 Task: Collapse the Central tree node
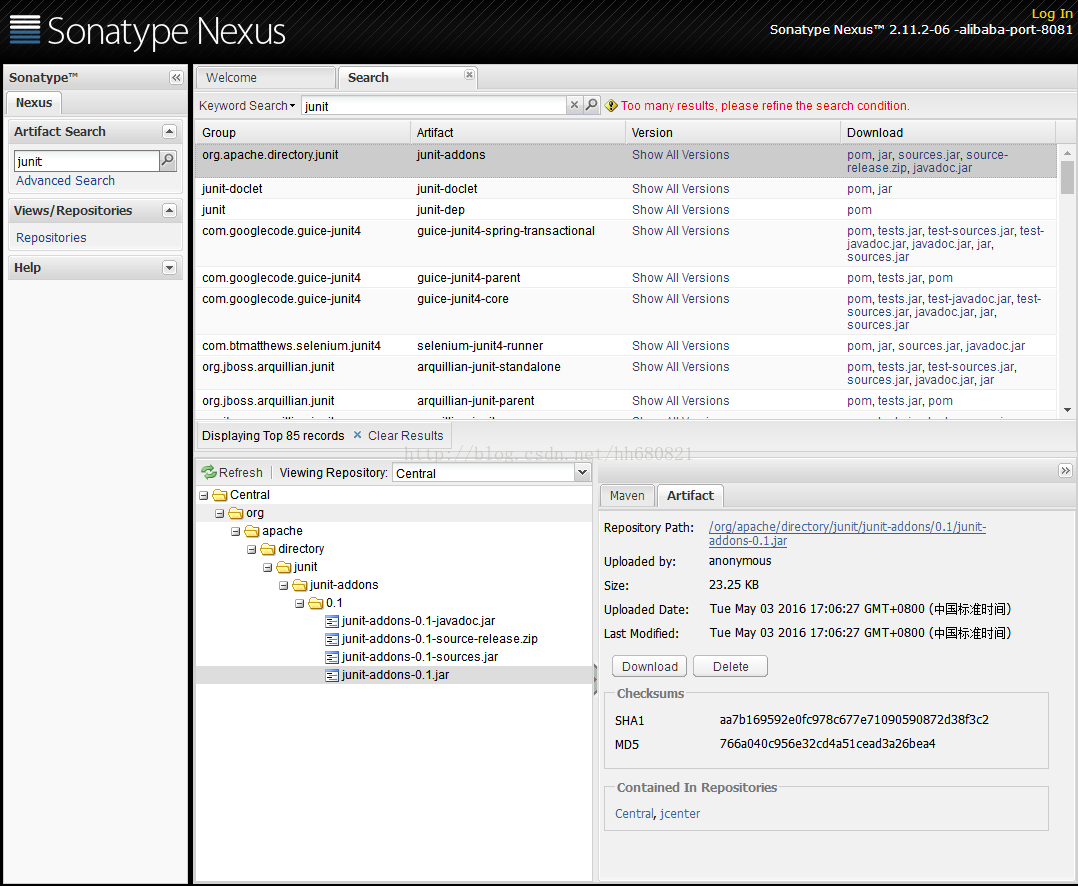pos(204,496)
